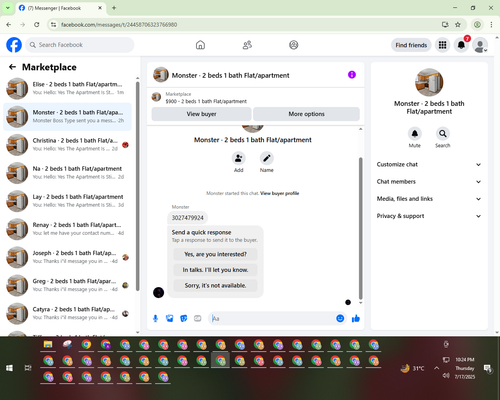
Task: Click the conversation list scrollbar
Action: tap(137, 186)
